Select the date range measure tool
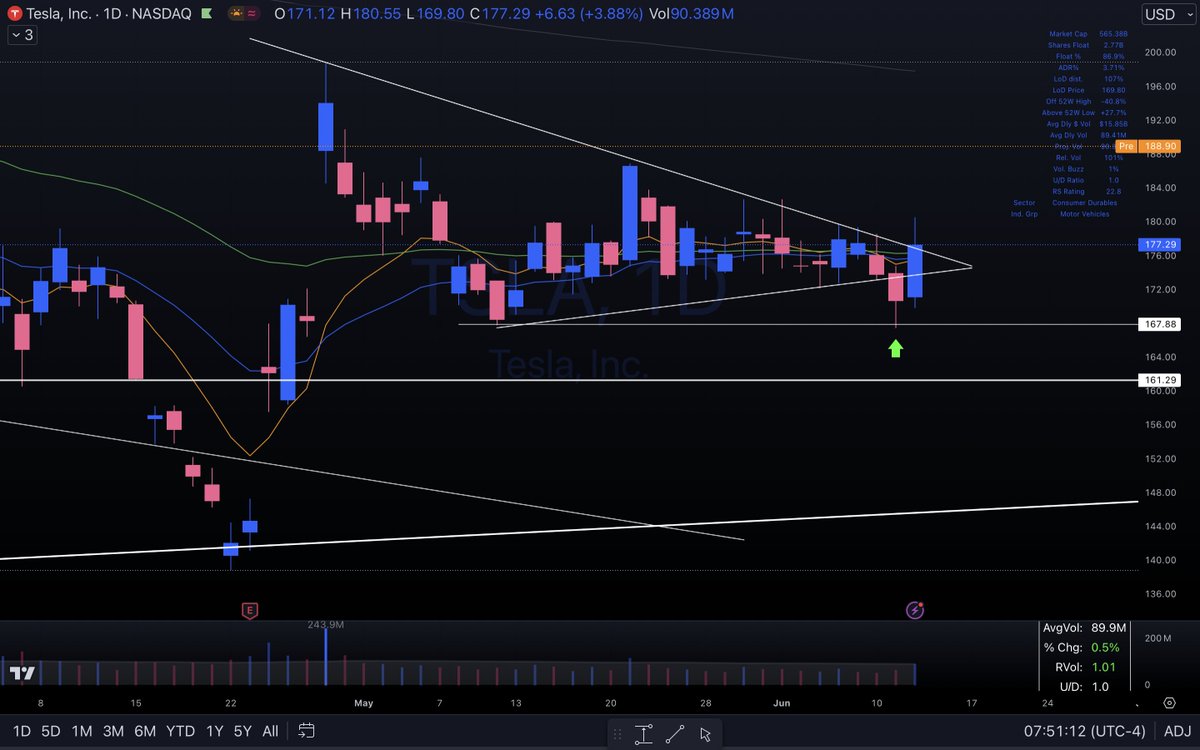 pos(643,734)
